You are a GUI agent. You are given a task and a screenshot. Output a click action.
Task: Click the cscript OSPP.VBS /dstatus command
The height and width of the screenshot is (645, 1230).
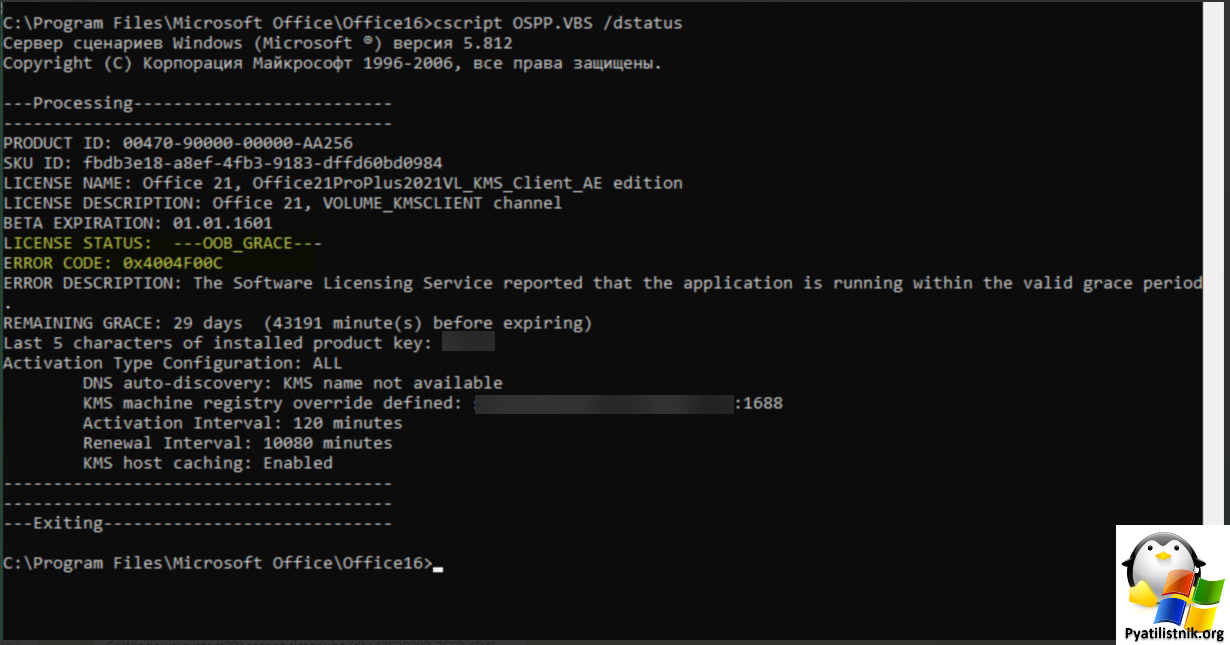tap(558, 23)
